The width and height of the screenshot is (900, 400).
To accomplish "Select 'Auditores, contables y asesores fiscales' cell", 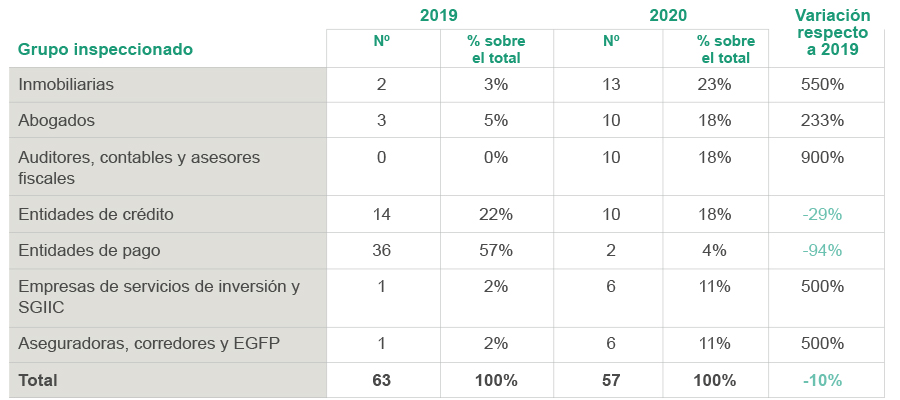I will click(x=125, y=167).
